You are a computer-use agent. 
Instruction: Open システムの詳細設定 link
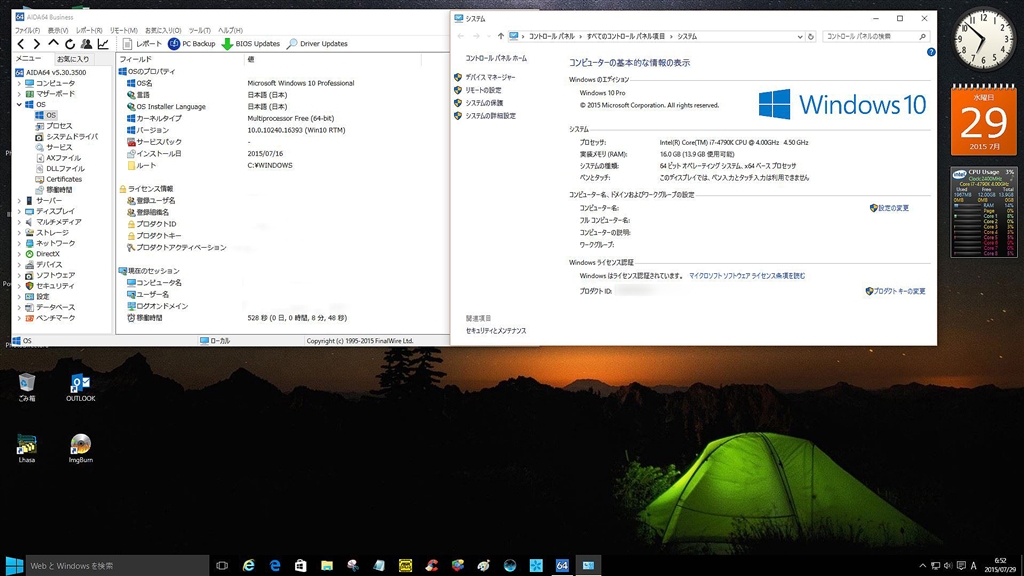click(490, 116)
